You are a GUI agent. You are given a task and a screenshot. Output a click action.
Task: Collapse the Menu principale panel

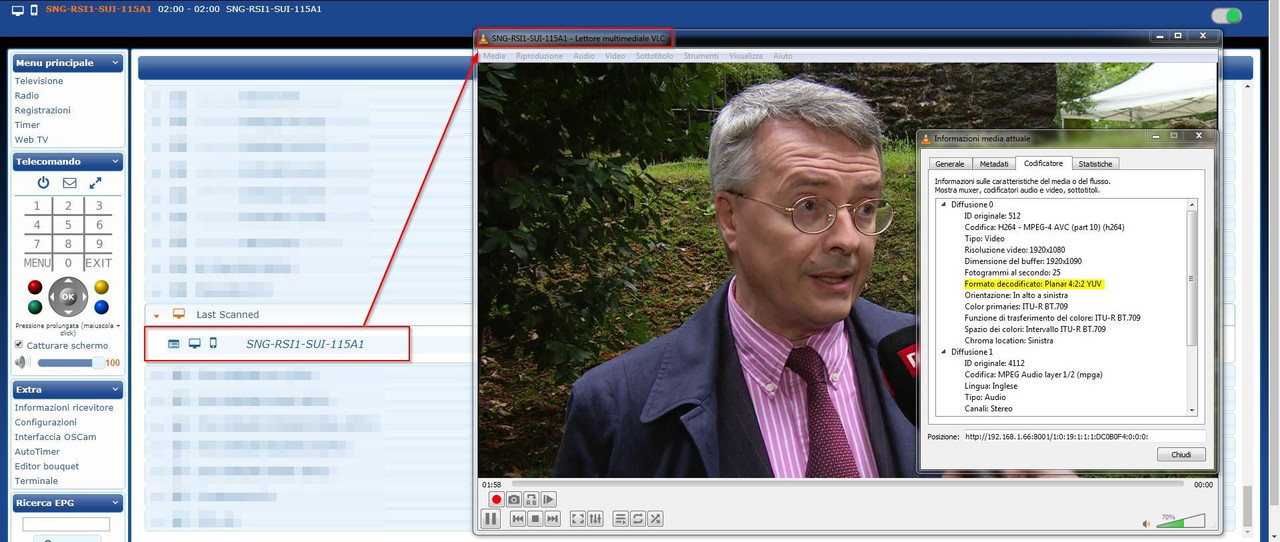click(x=116, y=63)
